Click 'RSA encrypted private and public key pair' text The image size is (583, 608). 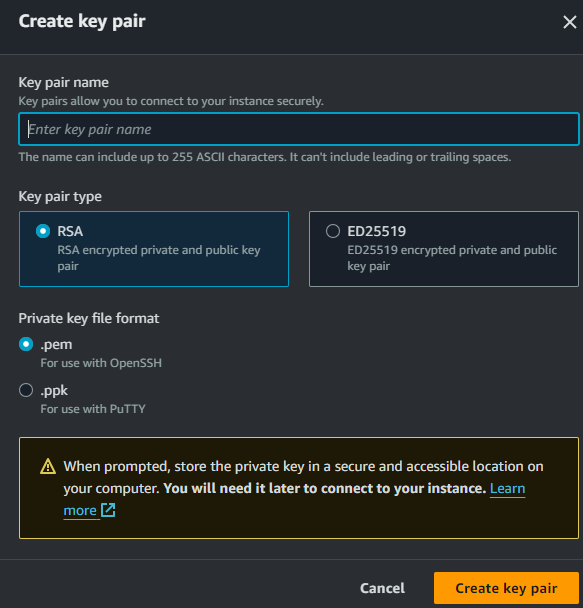[x=159, y=258]
